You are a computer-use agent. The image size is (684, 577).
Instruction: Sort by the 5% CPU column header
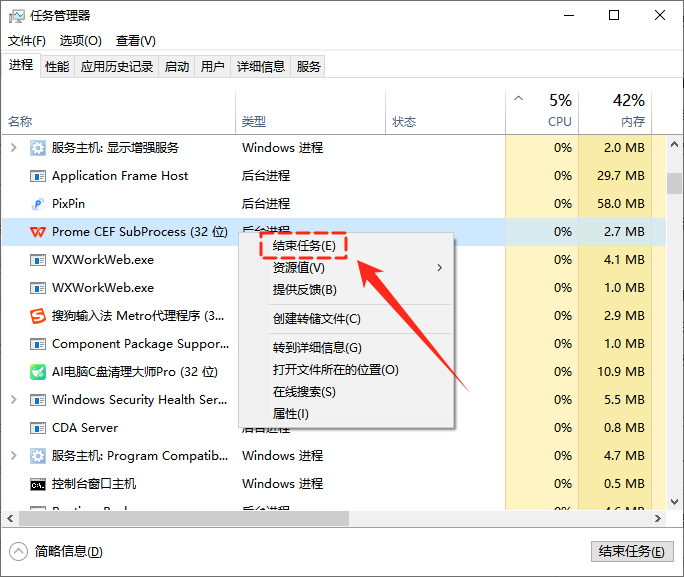coord(542,113)
